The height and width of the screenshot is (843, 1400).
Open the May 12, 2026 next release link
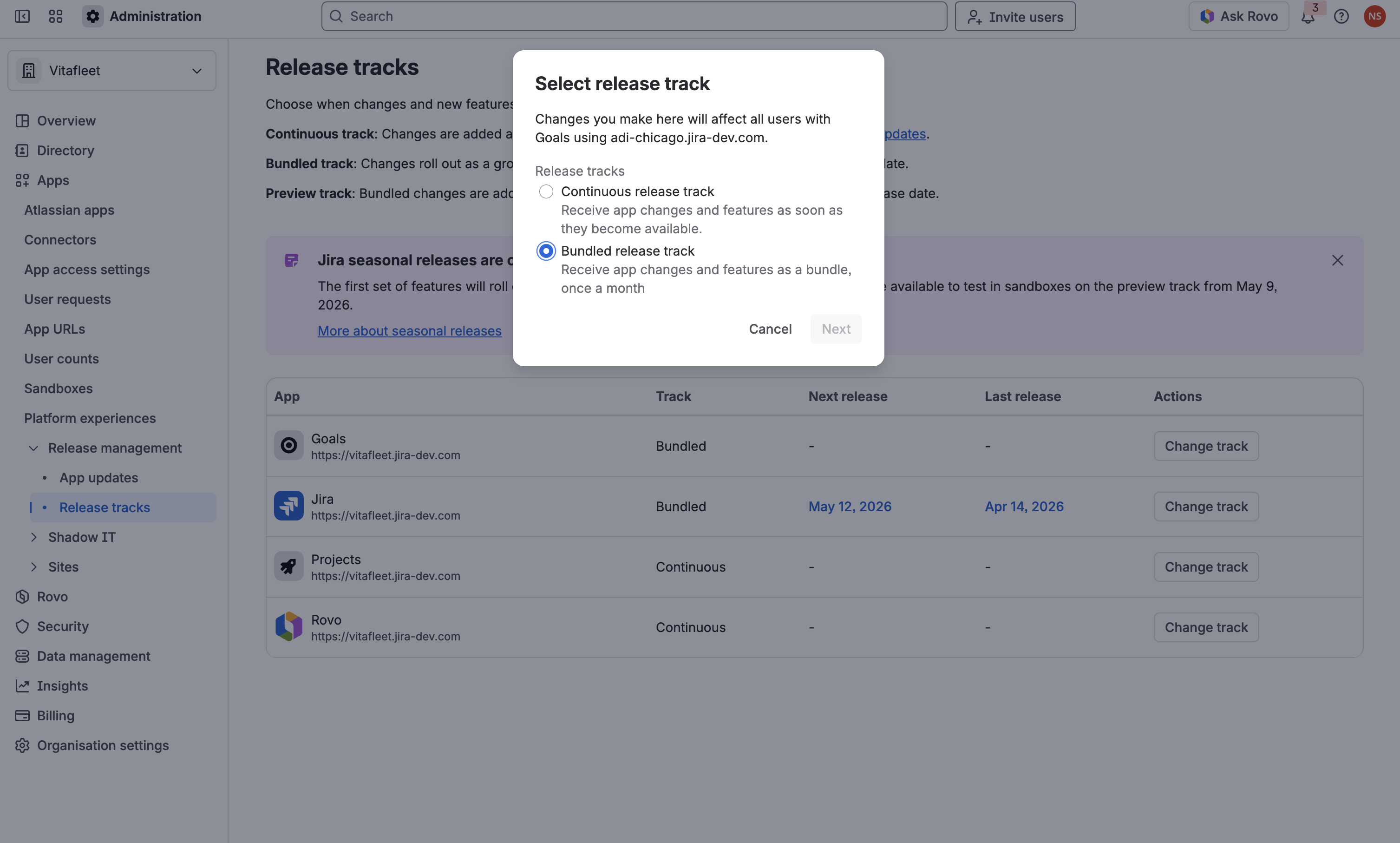point(850,506)
